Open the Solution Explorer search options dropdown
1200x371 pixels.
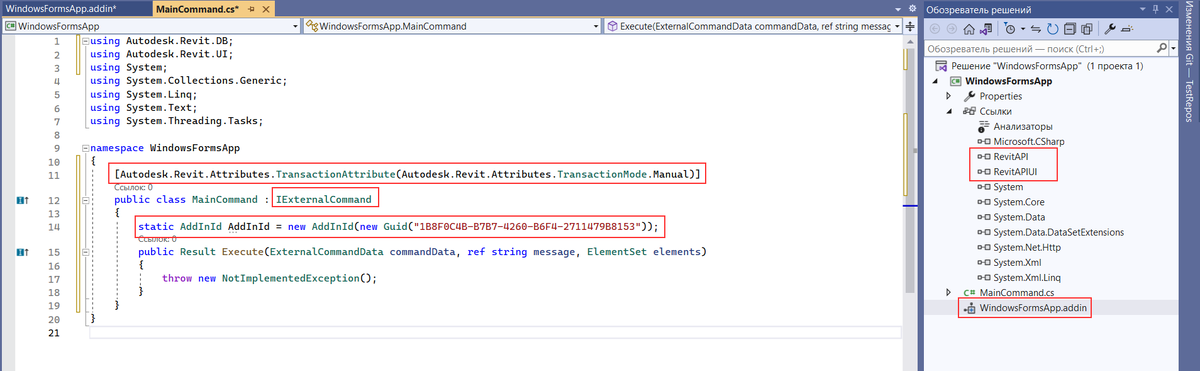(1173, 48)
